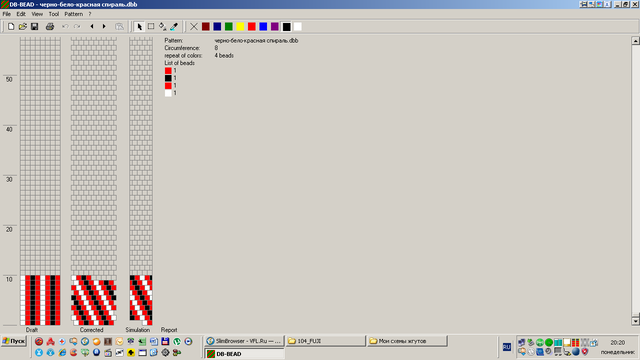Image resolution: width=640 pixels, height=360 pixels.
Task: Click the Windows Start button Пуск
Action: tap(14, 341)
